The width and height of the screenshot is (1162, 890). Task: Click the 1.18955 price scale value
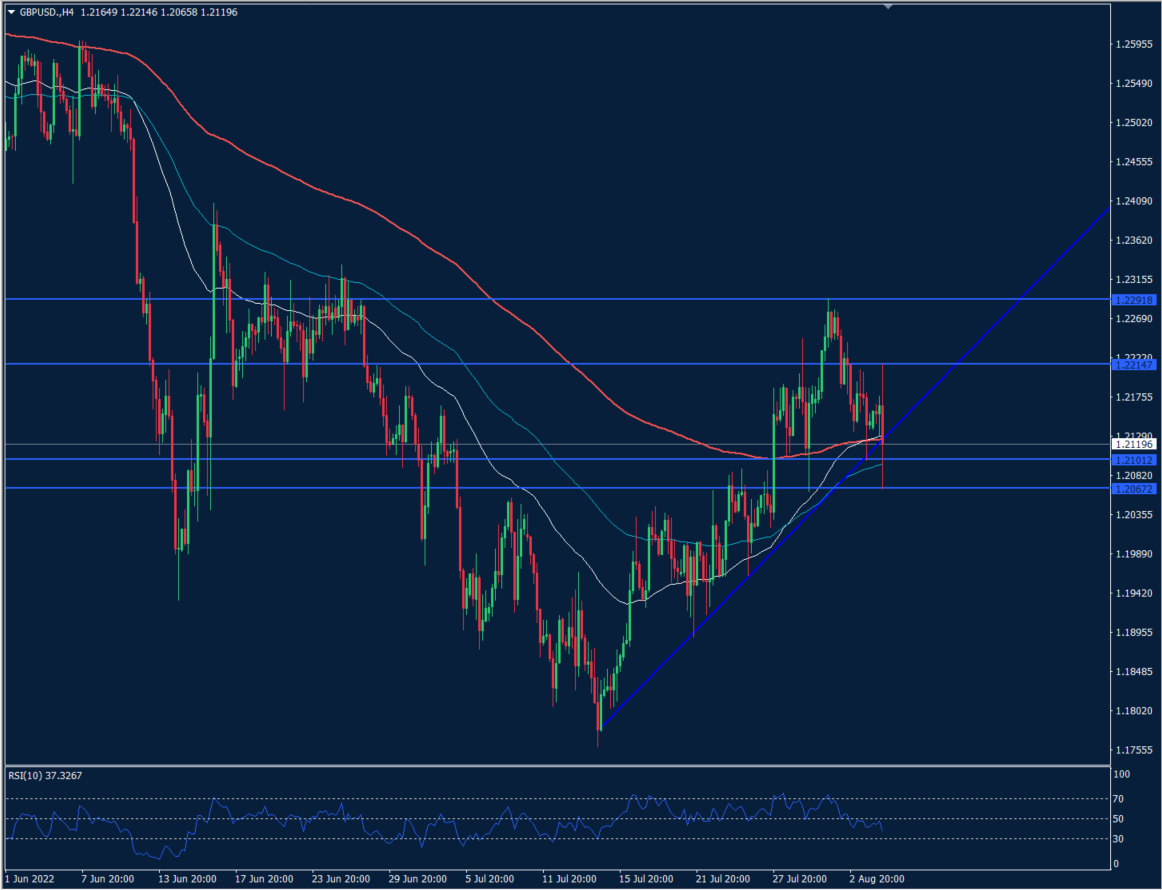pyautogui.click(x=1133, y=632)
